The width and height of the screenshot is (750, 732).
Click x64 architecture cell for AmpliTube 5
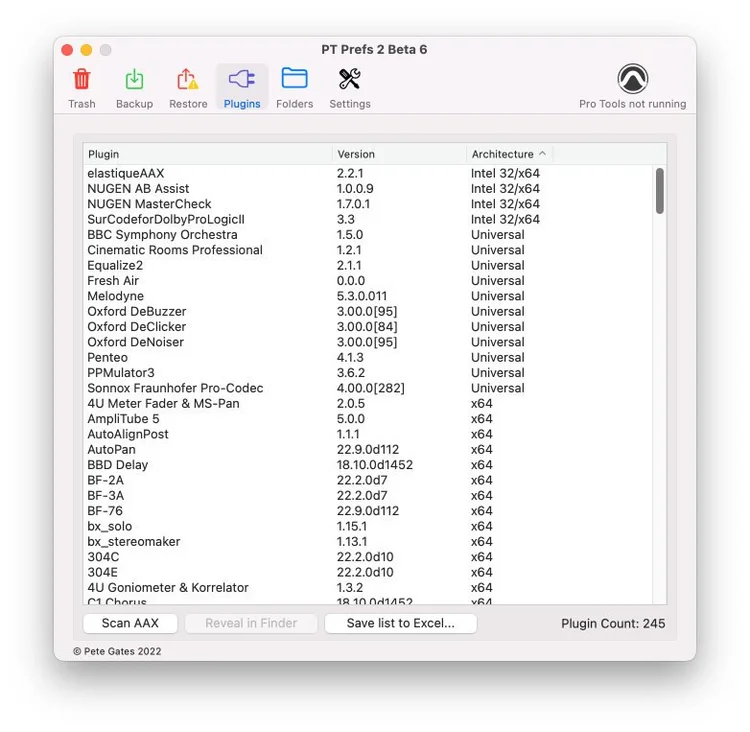[x=481, y=419]
